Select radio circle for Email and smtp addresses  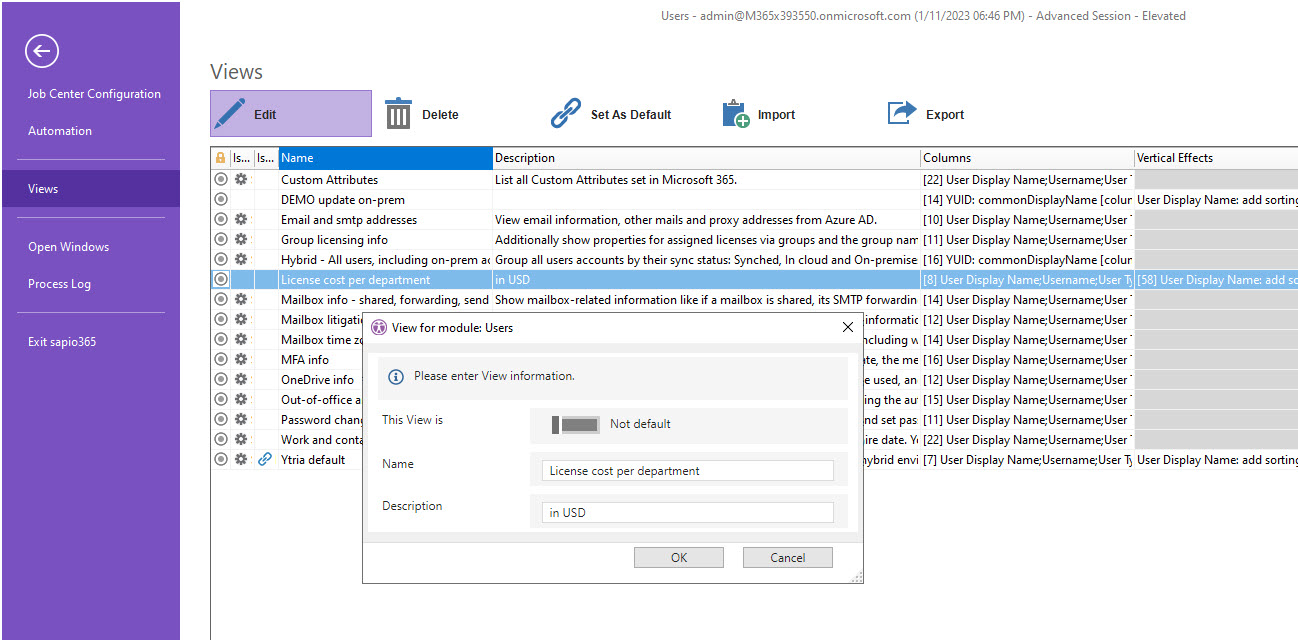(x=221, y=220)
